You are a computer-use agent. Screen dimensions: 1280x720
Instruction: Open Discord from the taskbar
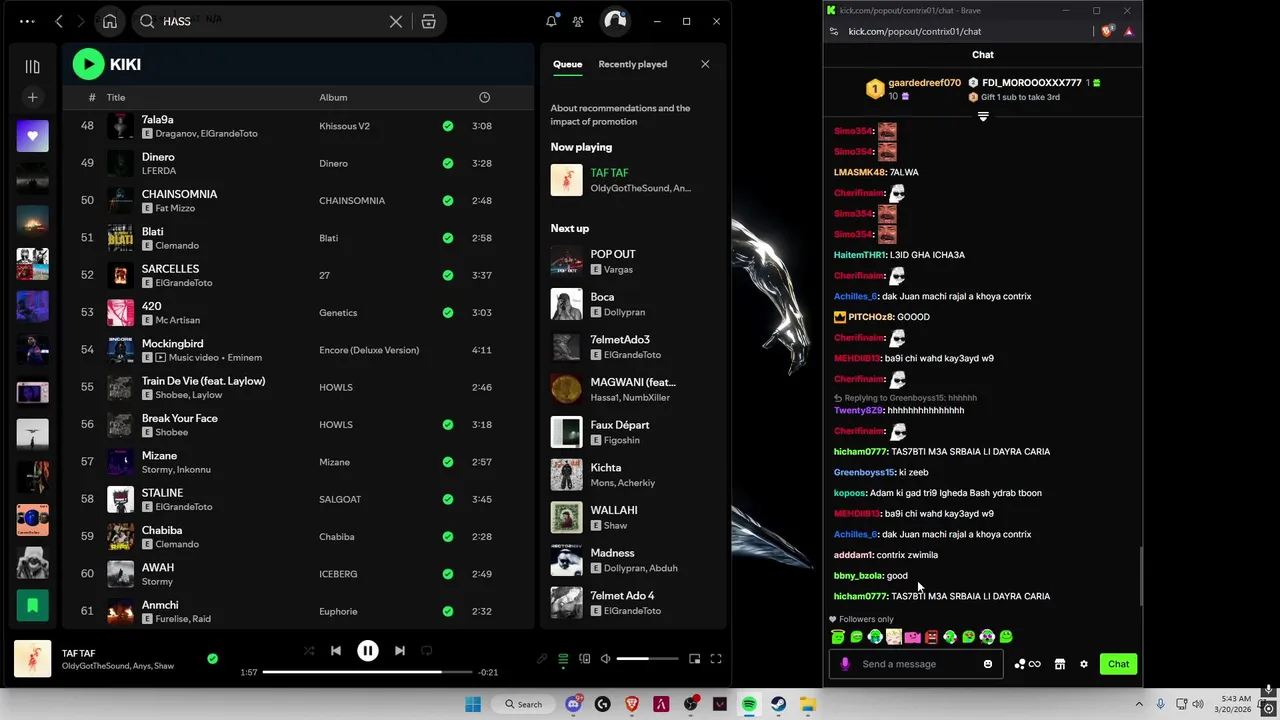tap(574, 704)
